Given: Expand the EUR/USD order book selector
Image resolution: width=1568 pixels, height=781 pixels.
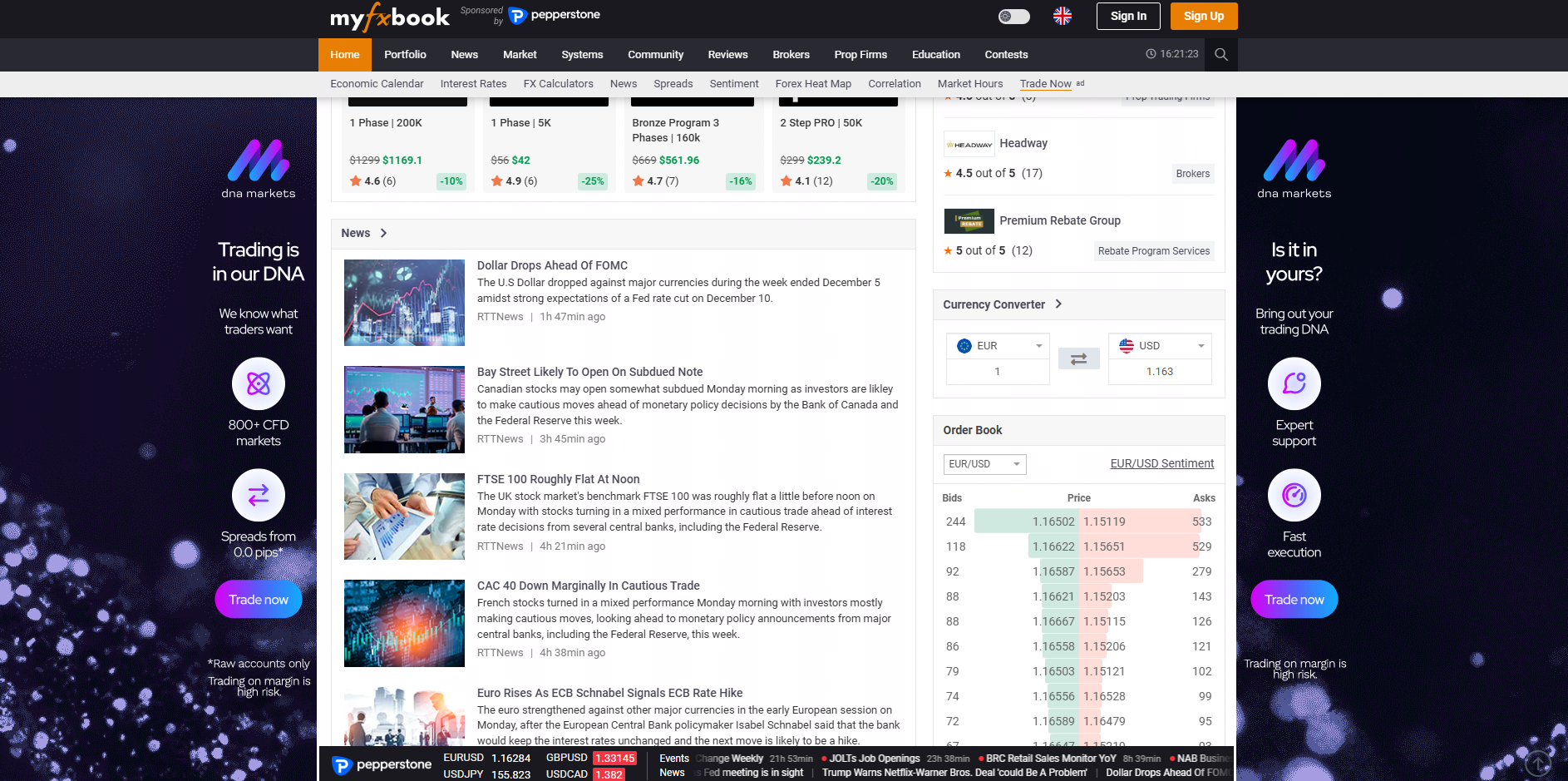Looking at the screenshot, I should tap(984, 464).
